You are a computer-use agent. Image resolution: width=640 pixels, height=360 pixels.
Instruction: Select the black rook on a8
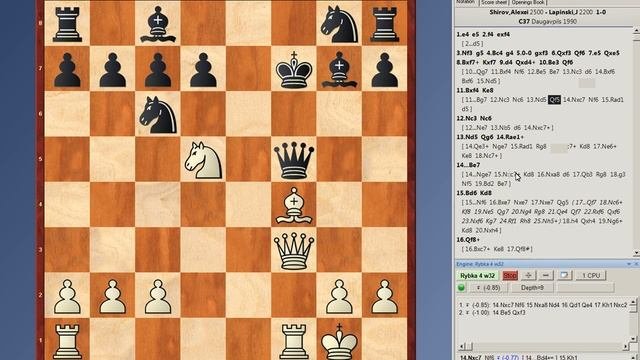[67, 24]
